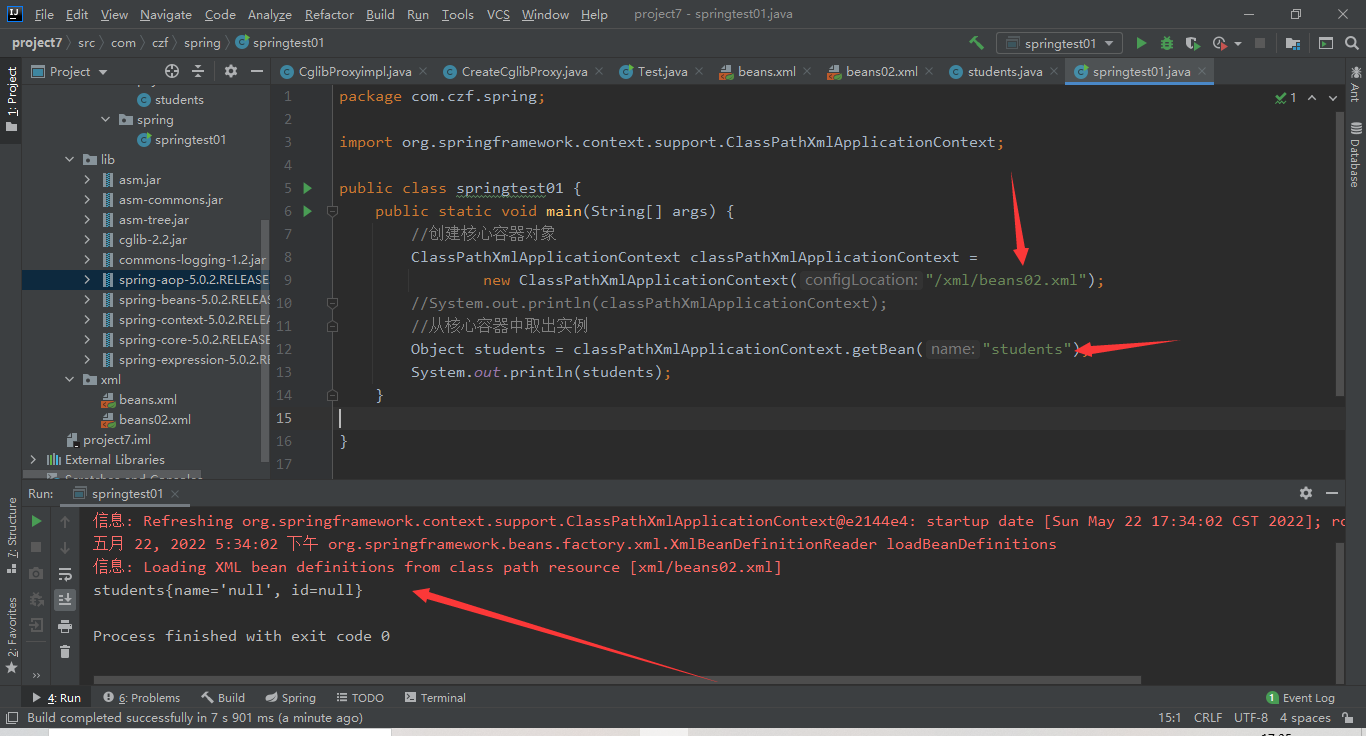The image size is (1366, 736).
Task: Debug springtest01 with the bug icon
Action: [1167, 43]
